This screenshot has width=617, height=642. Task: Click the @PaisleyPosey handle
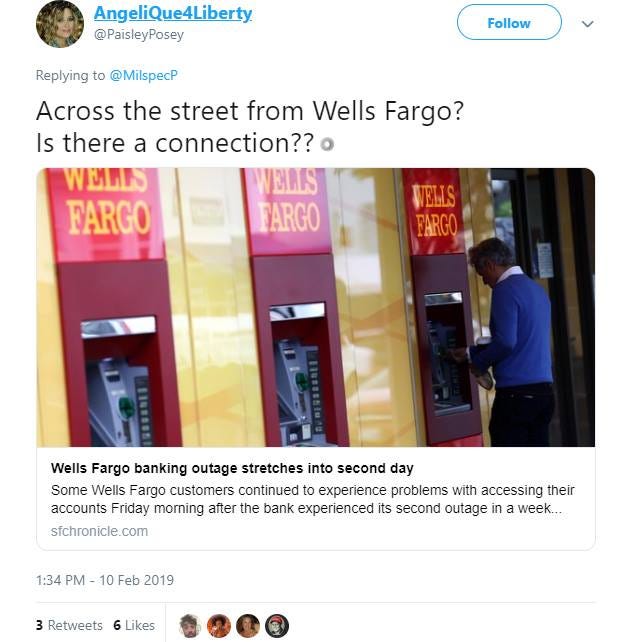(x=139, y=34)
